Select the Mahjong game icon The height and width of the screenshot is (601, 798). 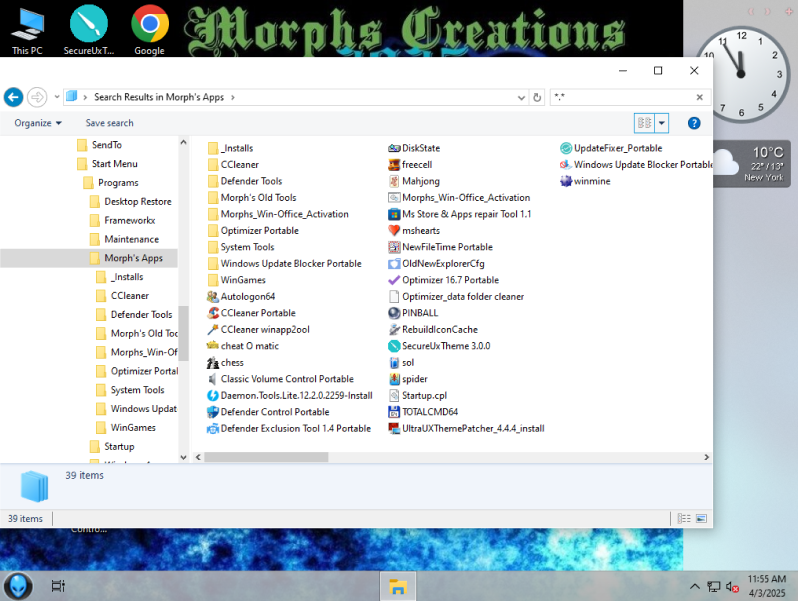coord(394,181)
